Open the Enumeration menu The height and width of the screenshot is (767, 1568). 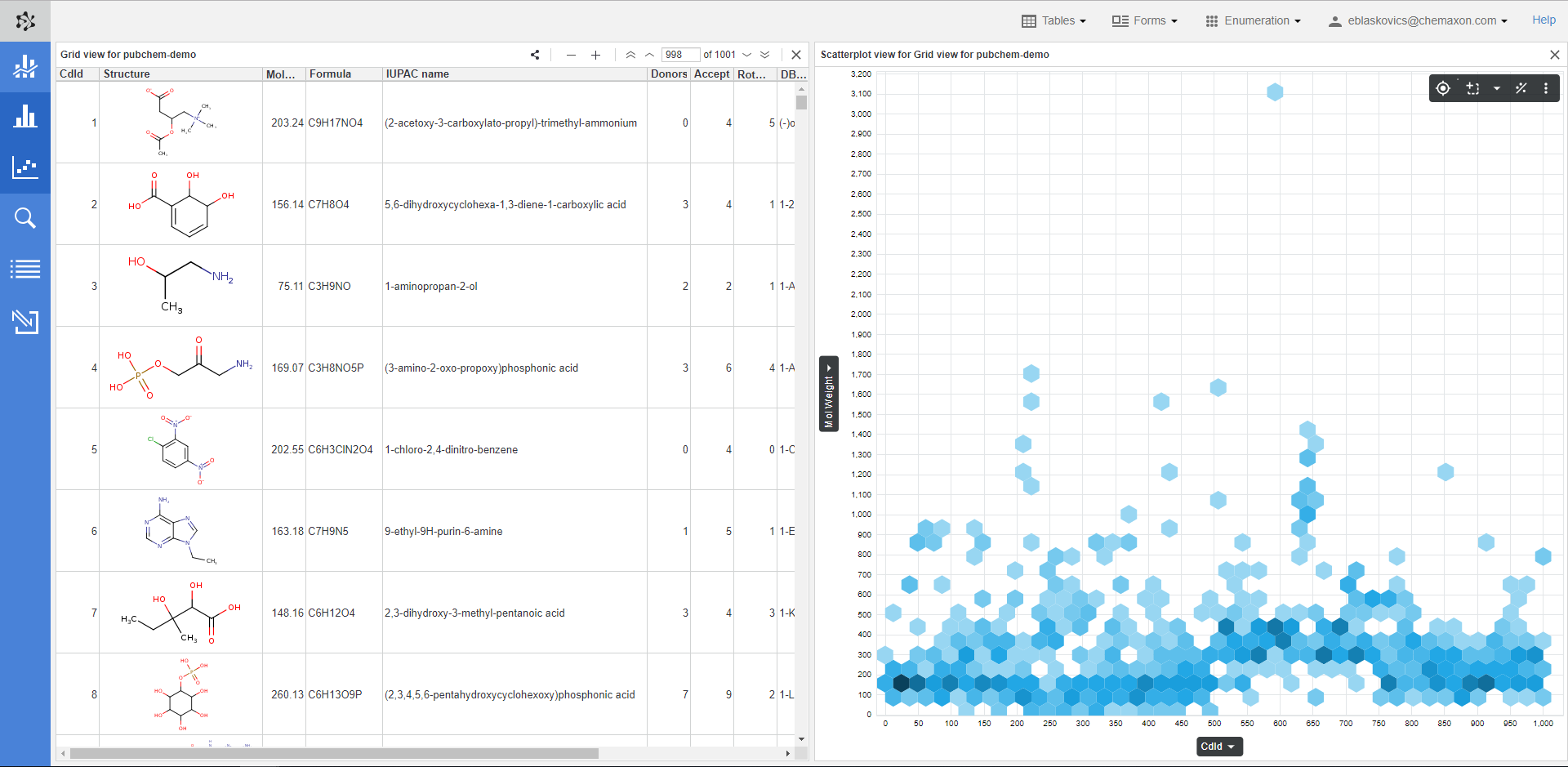1254,20
